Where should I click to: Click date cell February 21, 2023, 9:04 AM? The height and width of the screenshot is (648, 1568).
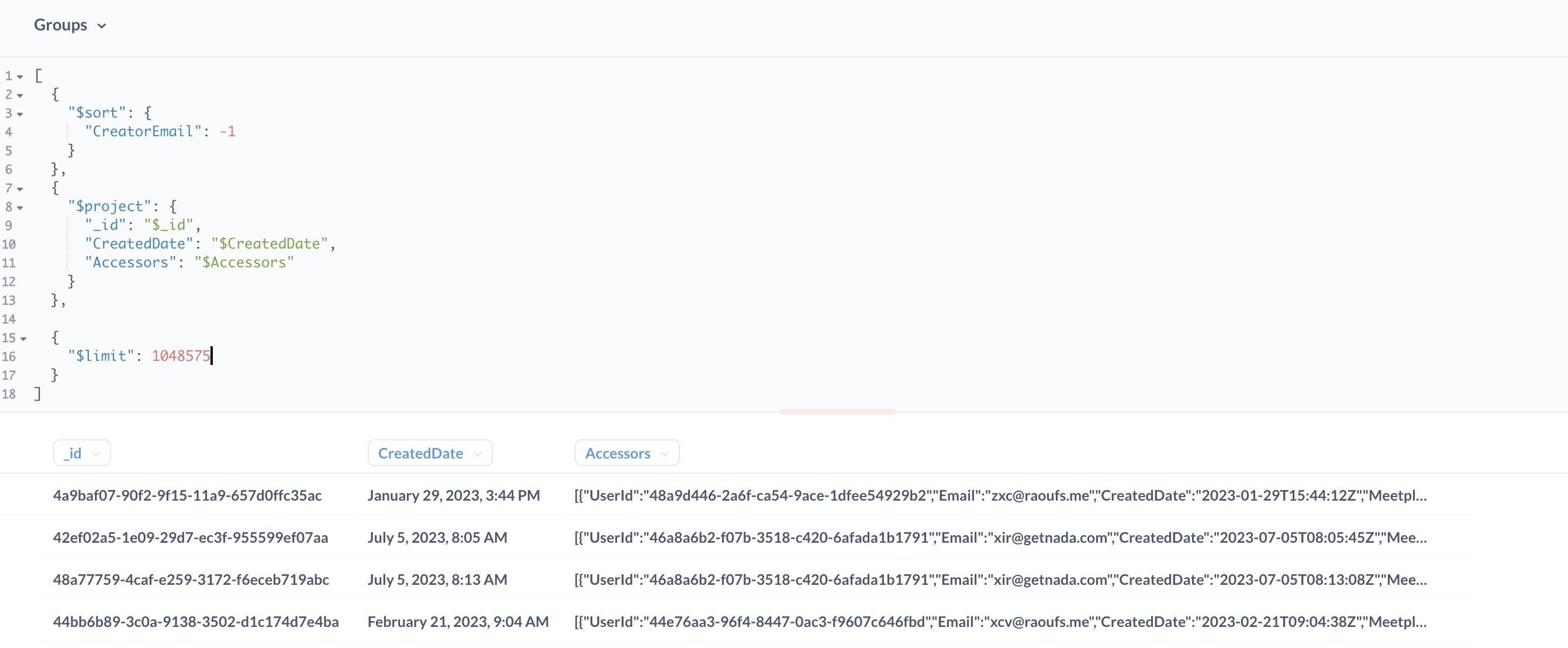point(458,622)
